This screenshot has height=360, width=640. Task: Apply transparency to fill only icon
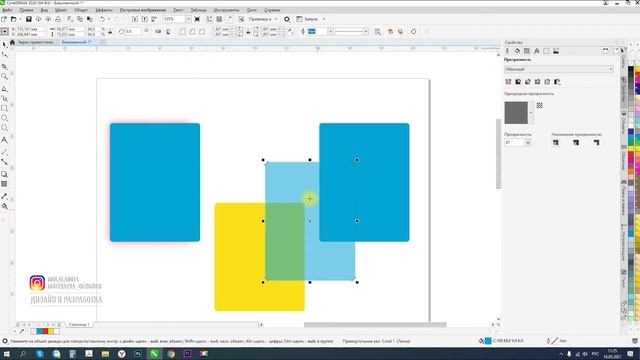click(576, 142)
